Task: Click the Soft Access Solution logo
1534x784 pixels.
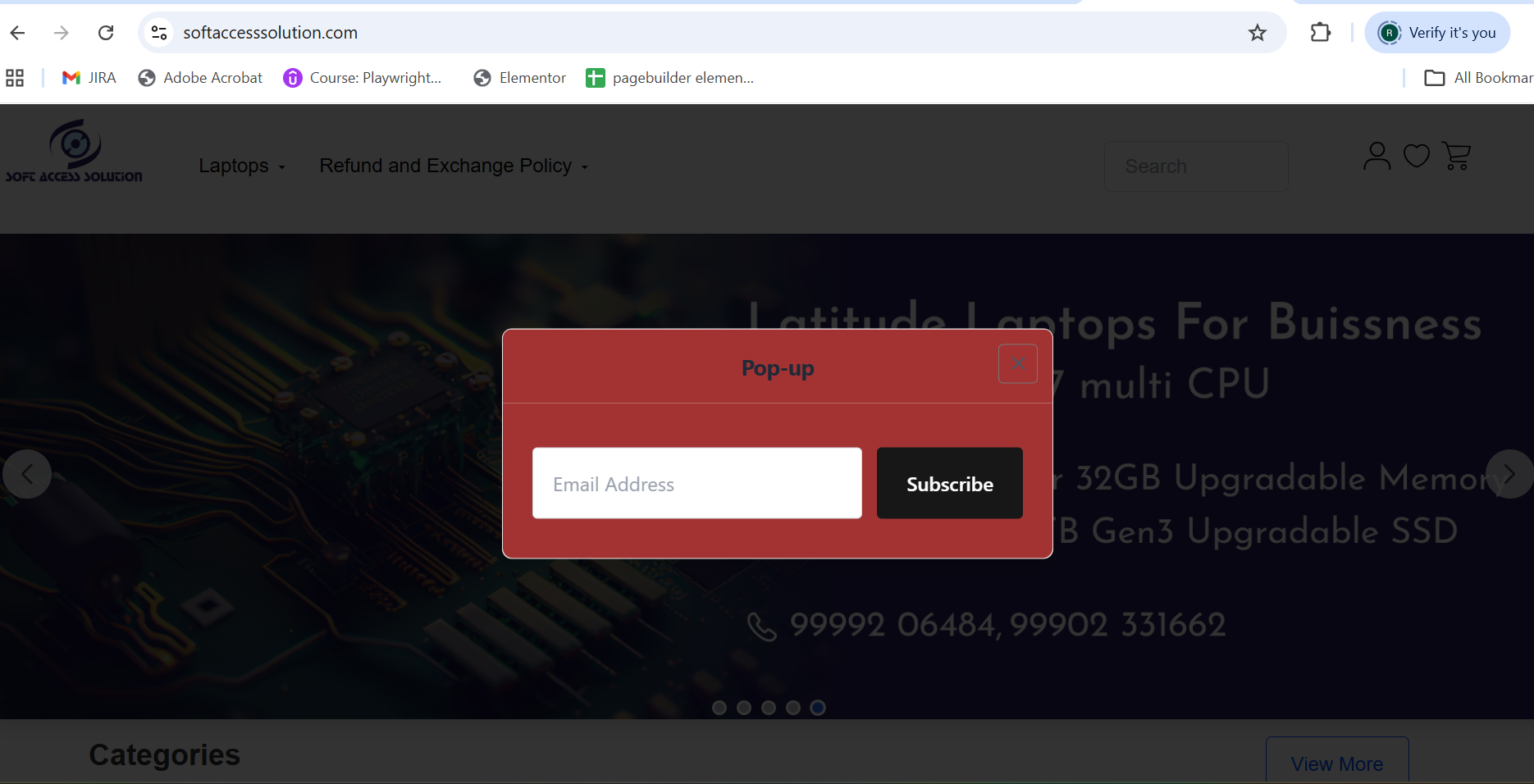Action: coord(75,151)
